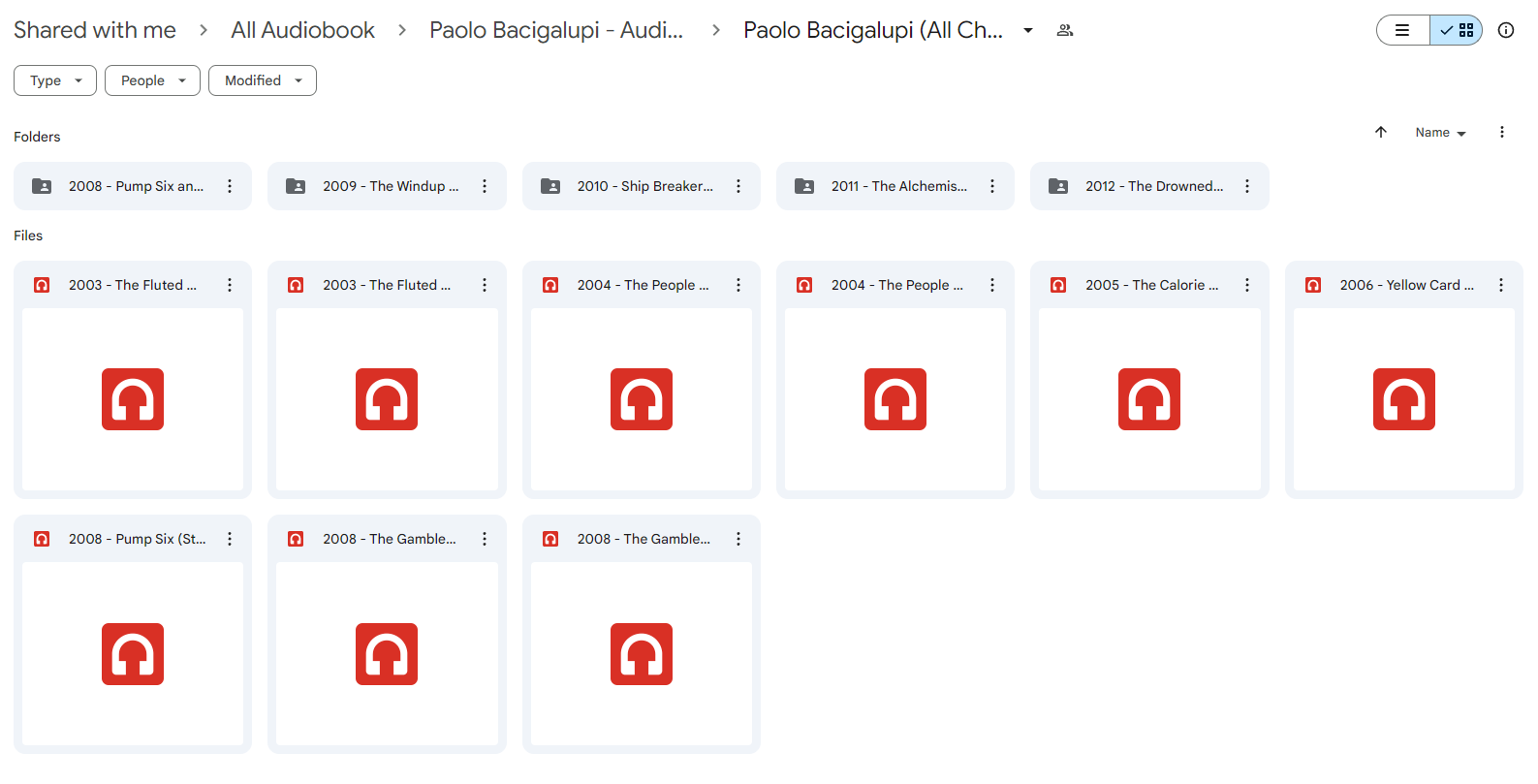
Task: Open the 2008 - Pump Six an... folder
Action: point(133,186)
